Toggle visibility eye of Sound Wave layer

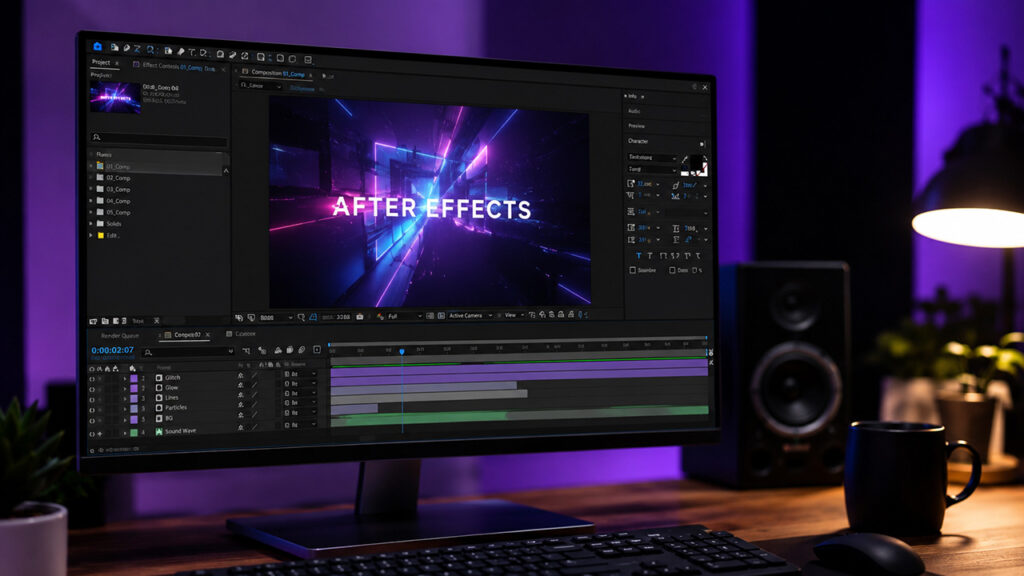tap(92, 434)
